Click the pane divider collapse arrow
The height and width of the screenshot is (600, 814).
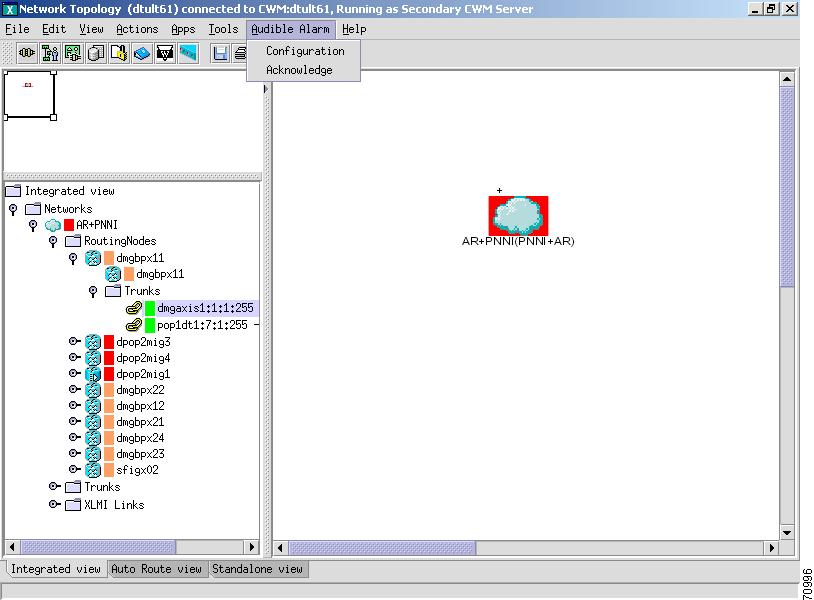(266, 89)
